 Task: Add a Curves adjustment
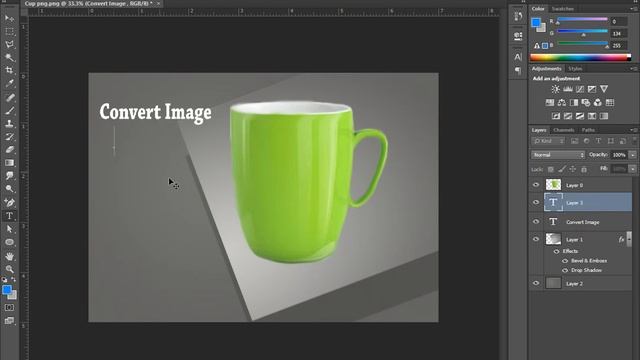click(580, 89)
